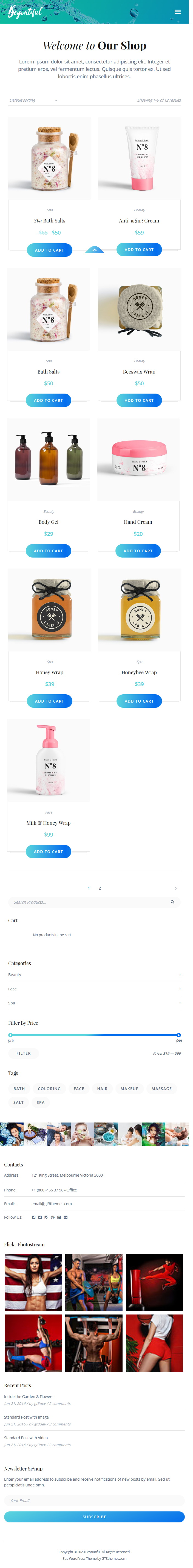The image size is (193, 1568).
Task: Open the Dribbble social icon
Action: (53, 1217)
